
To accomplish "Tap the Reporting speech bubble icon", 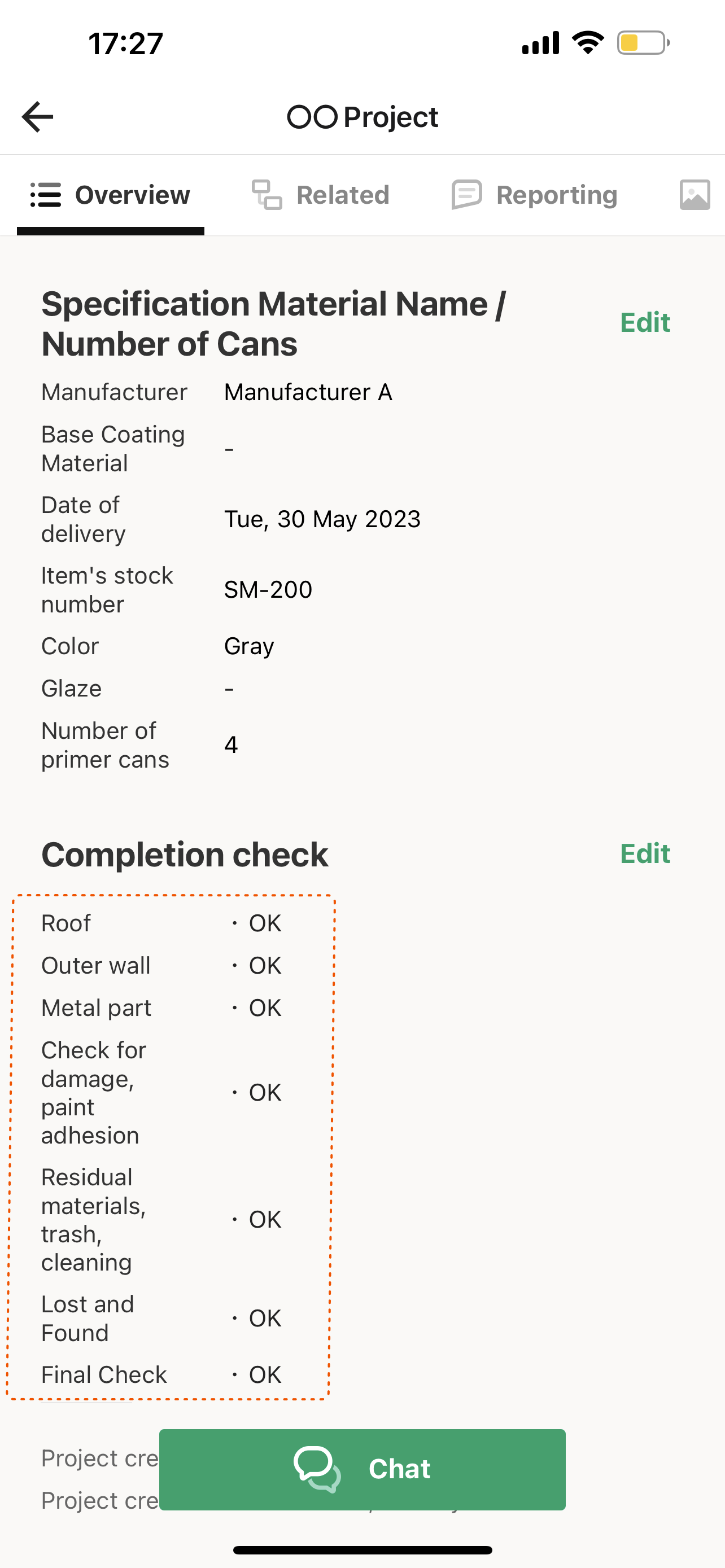I will (467, 195).
